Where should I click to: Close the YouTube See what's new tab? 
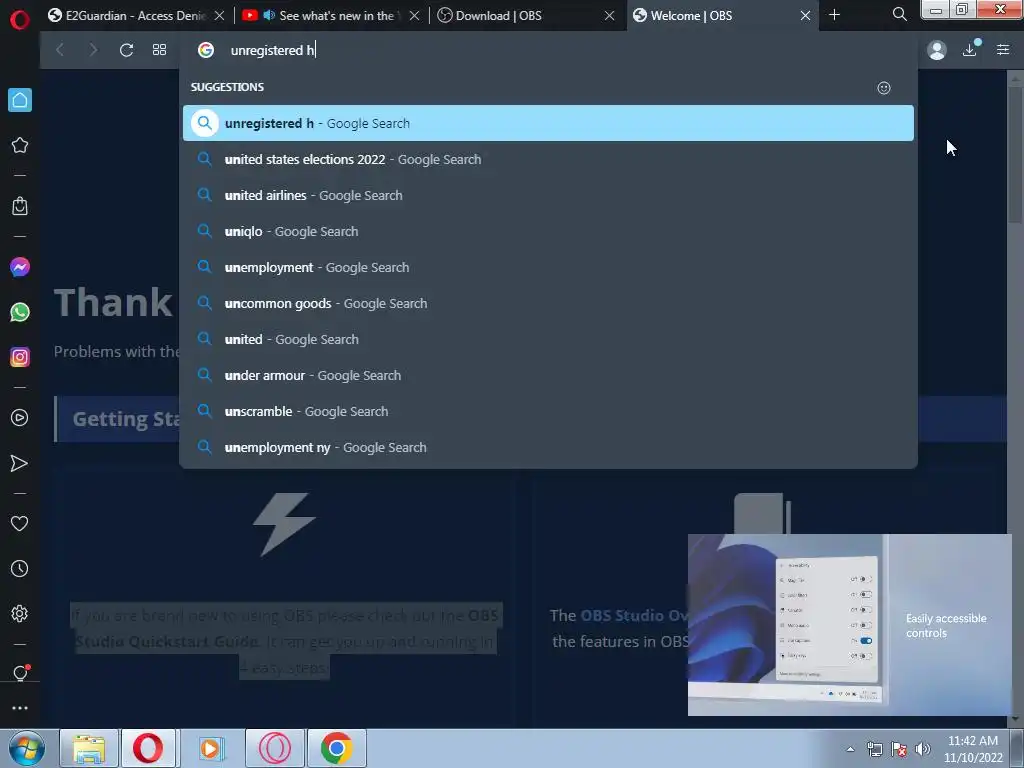coord(414,16)
